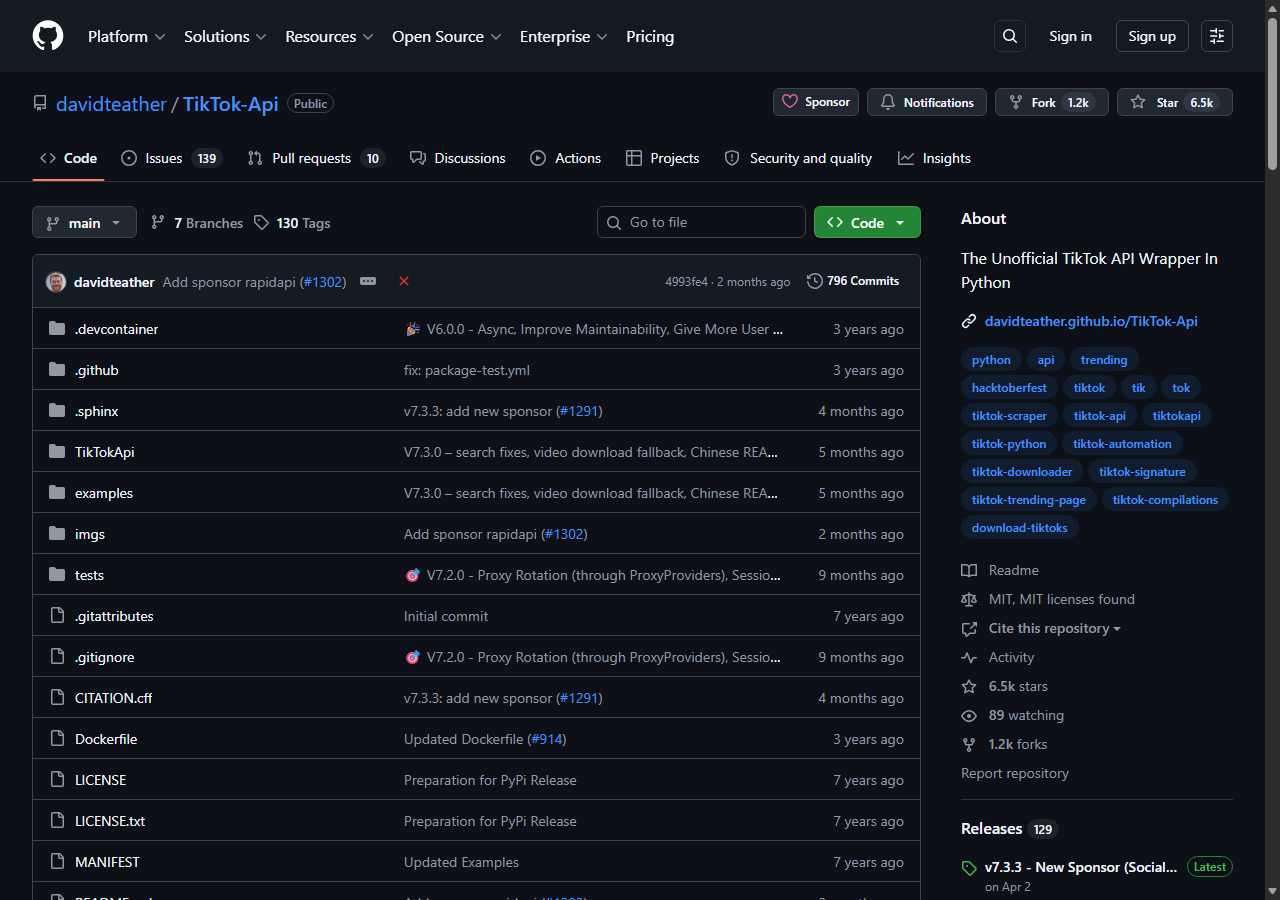The width and height of the screenshot is (1280, 900).
Task: Open the Platform menu
Action: click(126, 36)
